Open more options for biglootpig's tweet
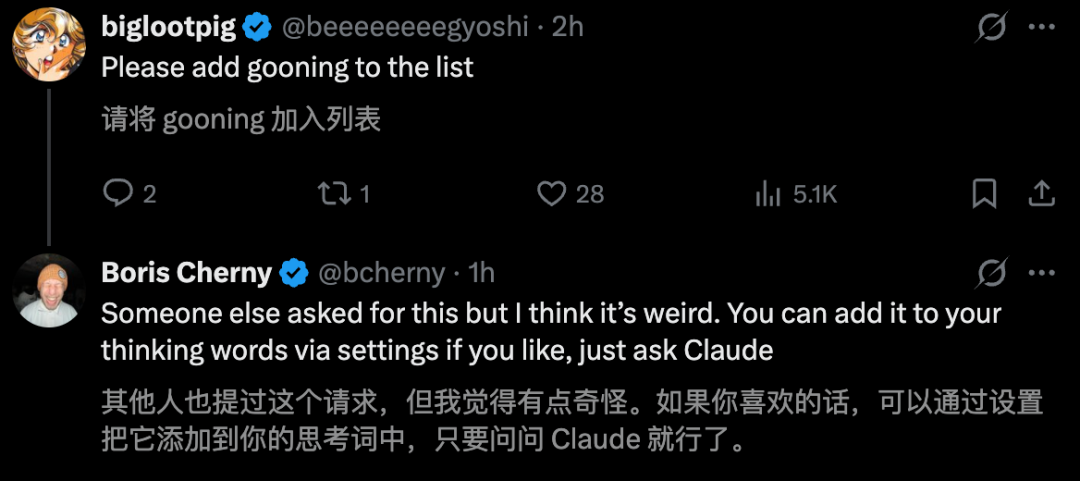1080x481 pixels. [x=1042, y=27]
